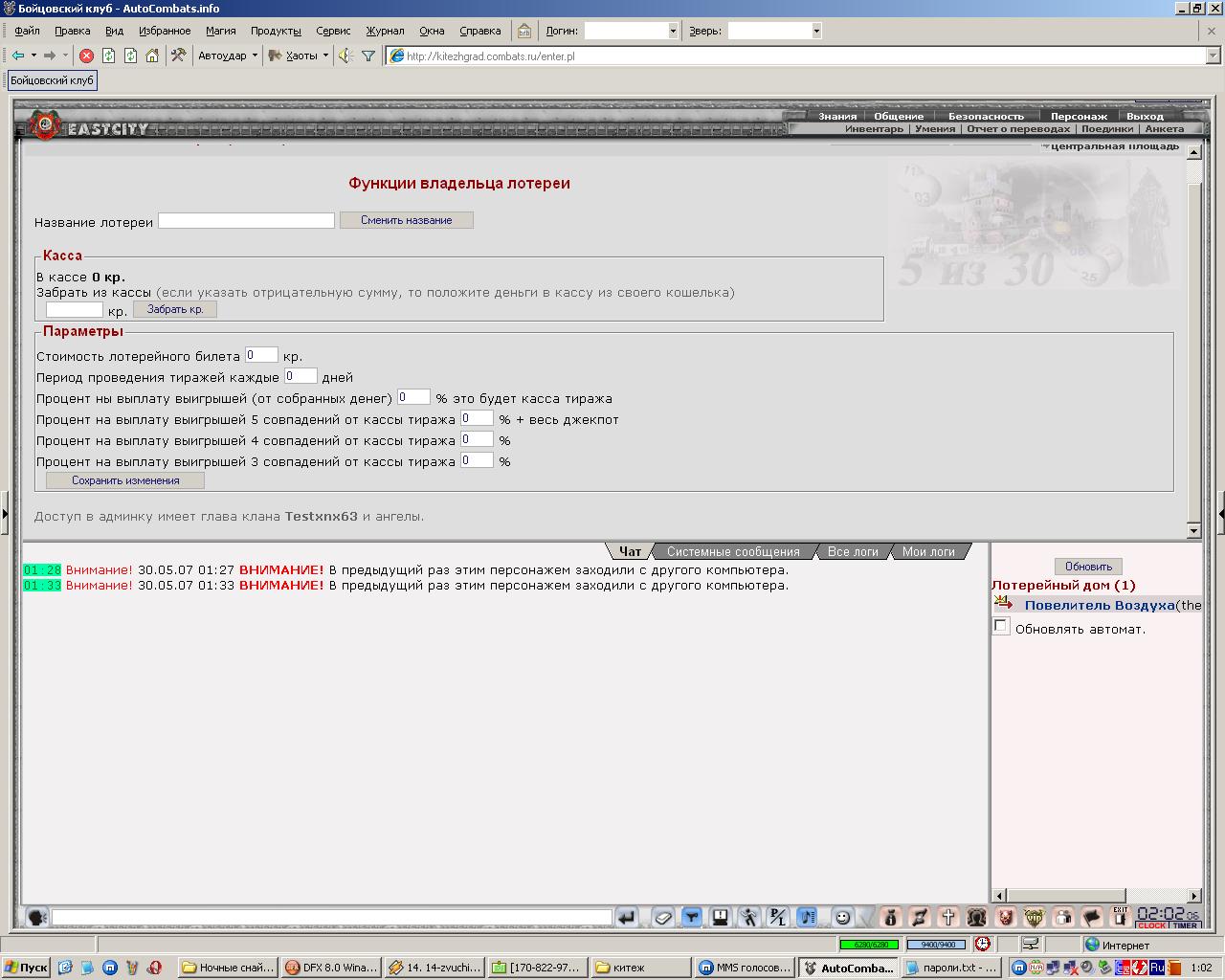Image resolution: width=1225 pixels, height=980 pixels.
Task: Click the running man icon in chat bar
Action: [748, 917]
